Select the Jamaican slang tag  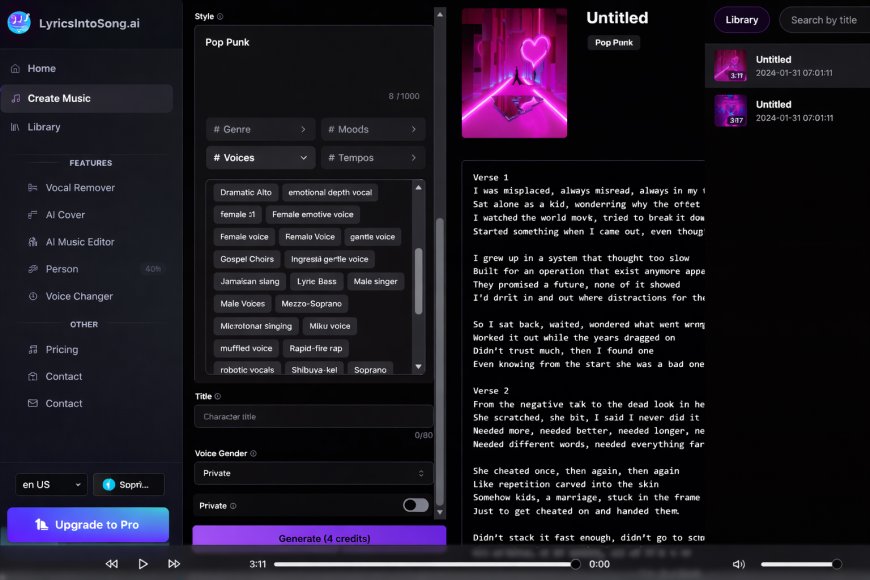(250, 281)
